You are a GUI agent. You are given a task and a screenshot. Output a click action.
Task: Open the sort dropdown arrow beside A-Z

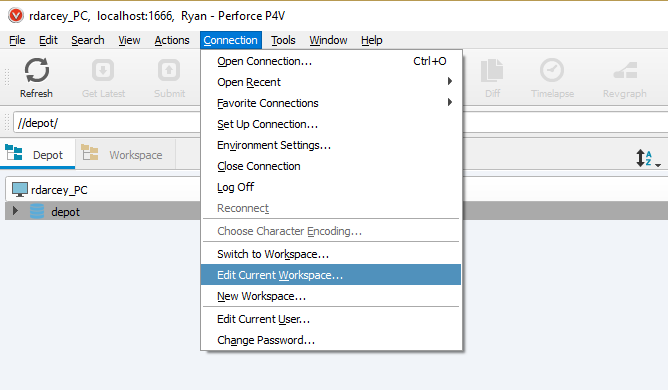[658, 165]
